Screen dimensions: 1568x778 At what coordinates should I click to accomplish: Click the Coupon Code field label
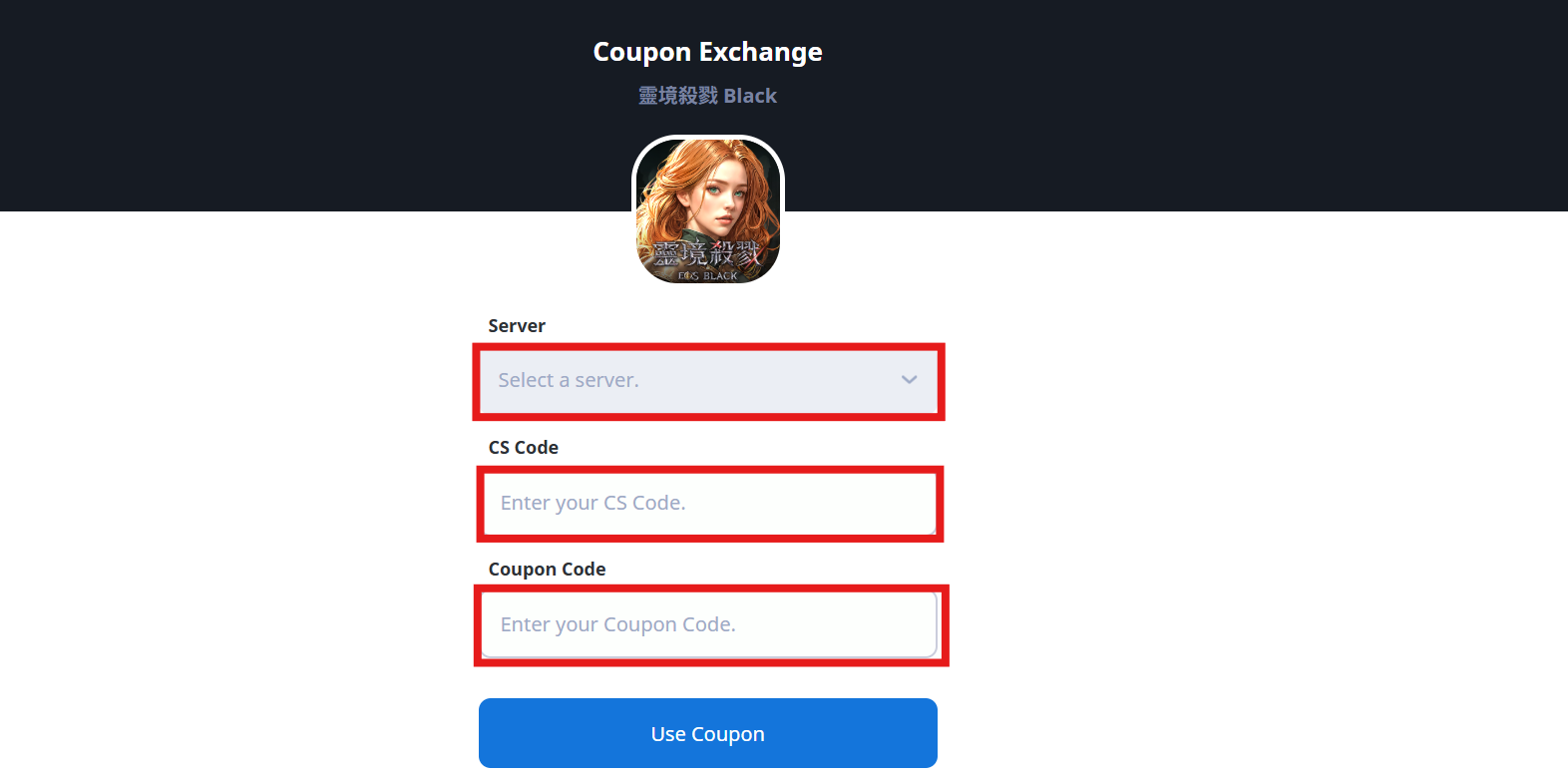point(547,570)
